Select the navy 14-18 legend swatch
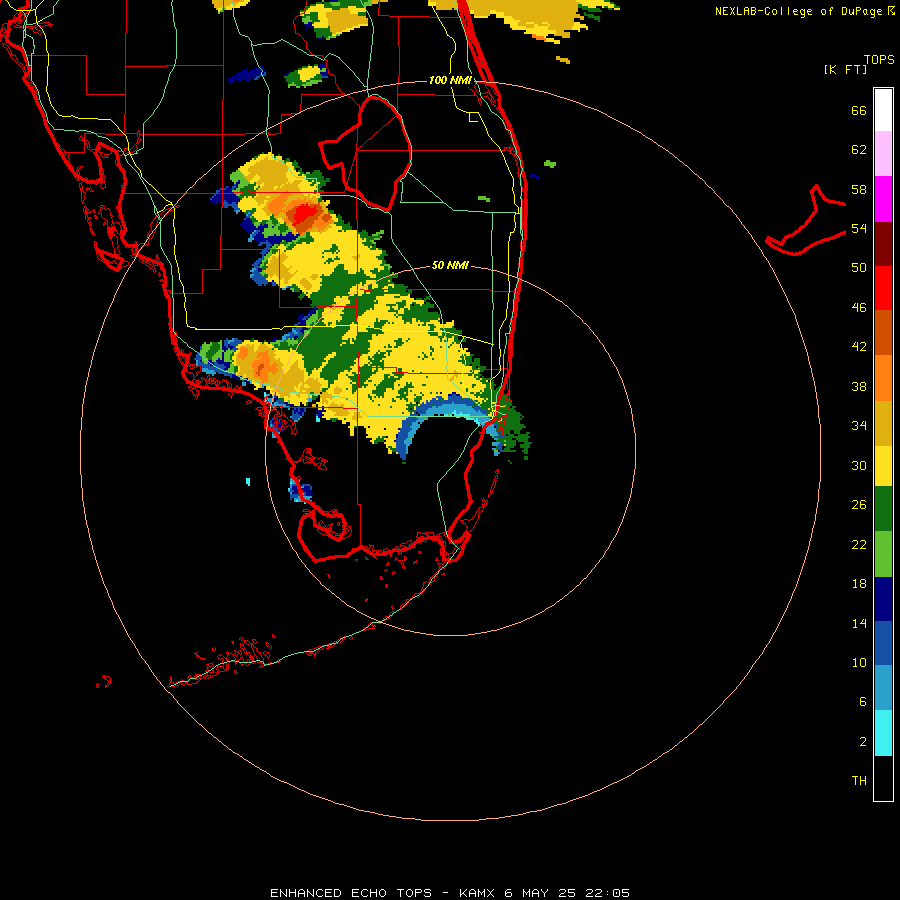This screenshot has width=900, height=900. 883,599
